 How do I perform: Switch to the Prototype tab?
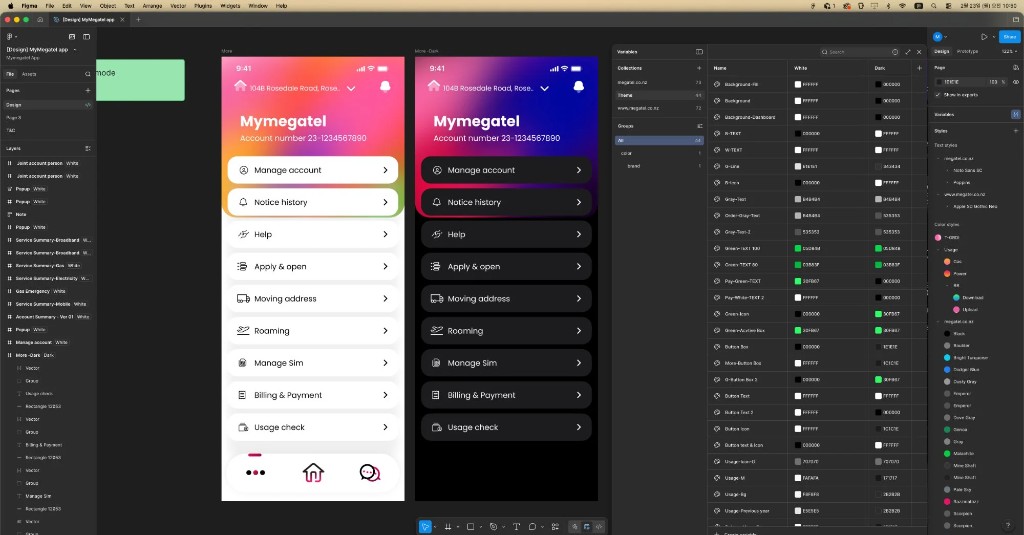[x=968, y=52]
